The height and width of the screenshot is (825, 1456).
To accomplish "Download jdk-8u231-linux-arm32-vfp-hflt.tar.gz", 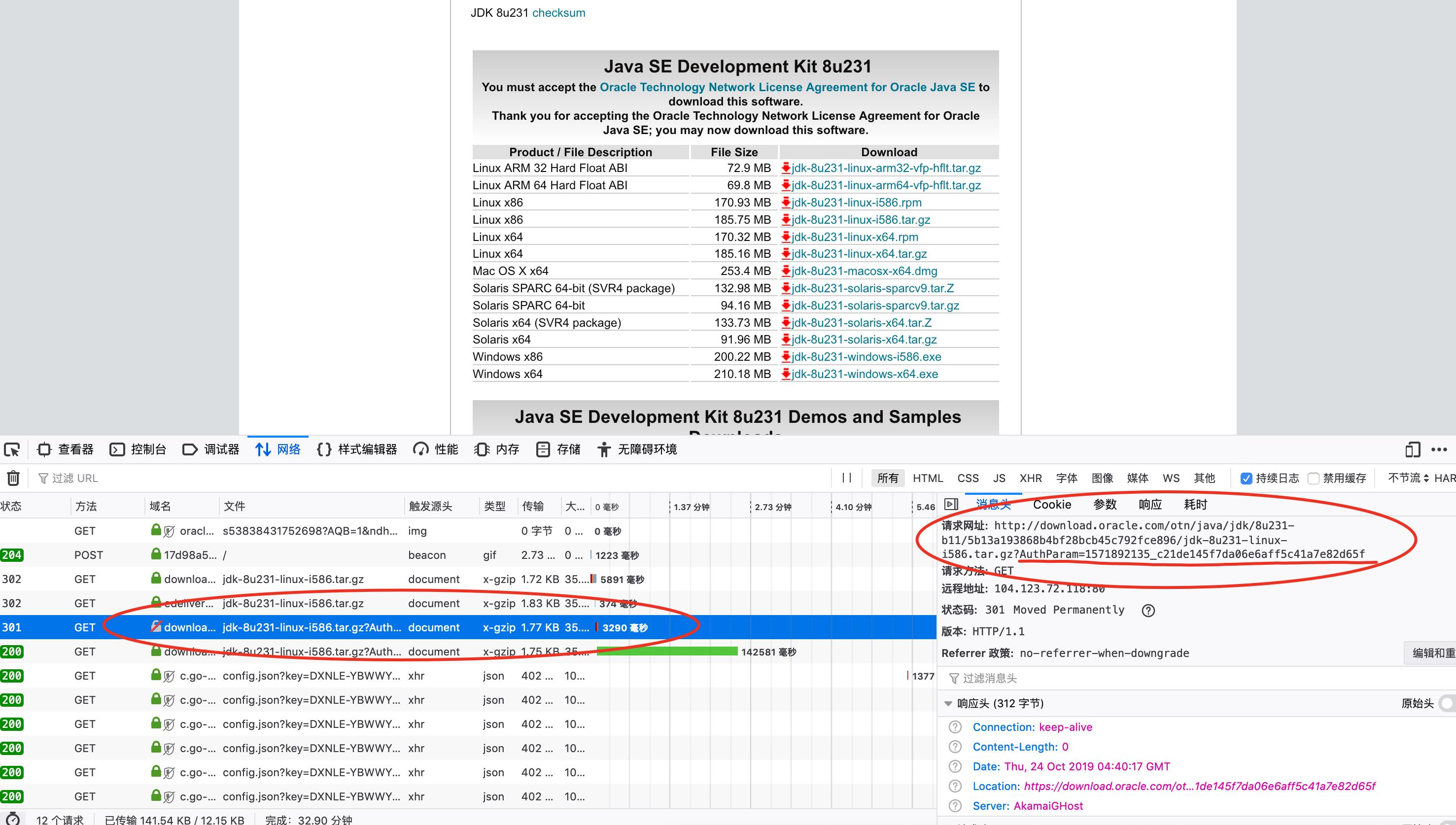I will point(886,168).
